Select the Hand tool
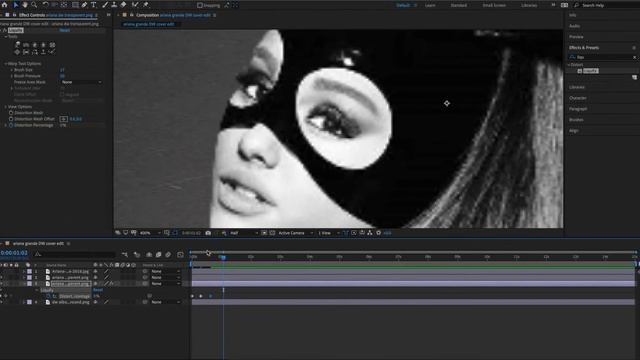This screenshot has width=640, height=360. [x=25, y=5]
